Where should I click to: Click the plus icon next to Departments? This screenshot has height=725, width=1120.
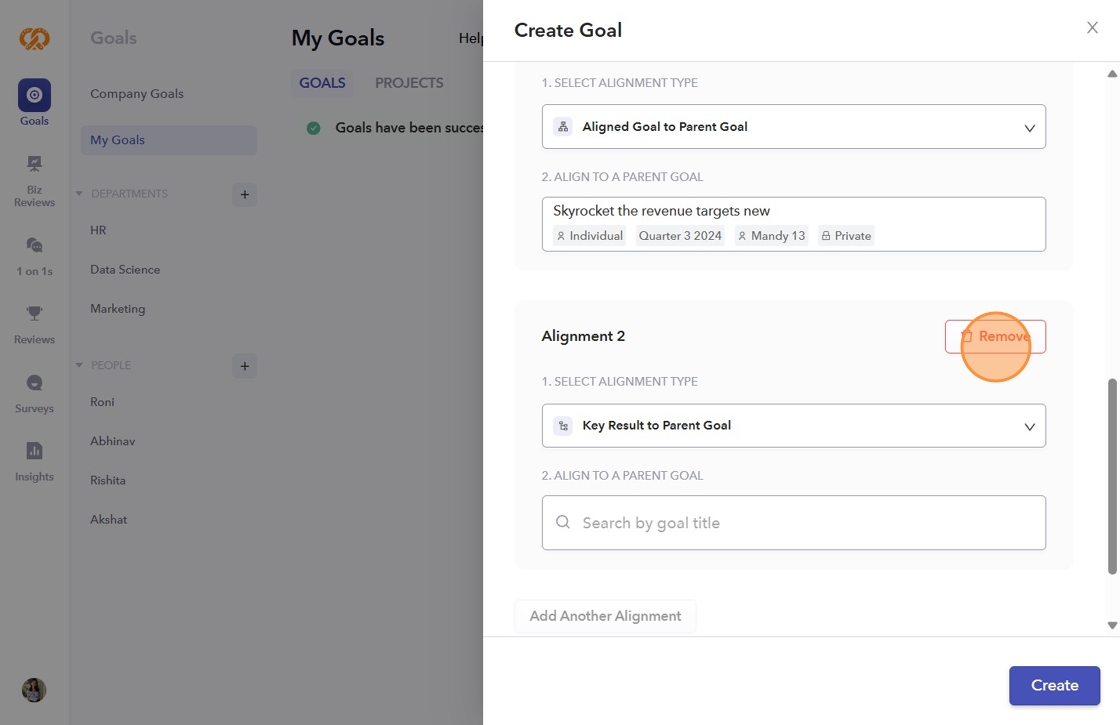(244, 194)
